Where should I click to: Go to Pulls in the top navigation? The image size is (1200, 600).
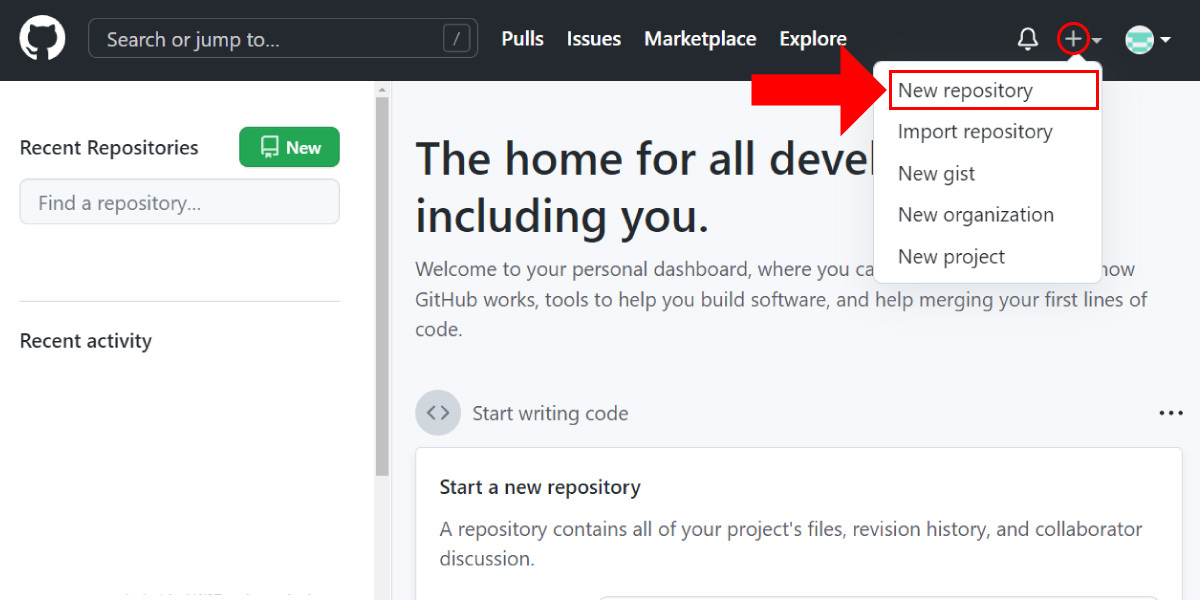pyautogui.click(x=522, y=39)
